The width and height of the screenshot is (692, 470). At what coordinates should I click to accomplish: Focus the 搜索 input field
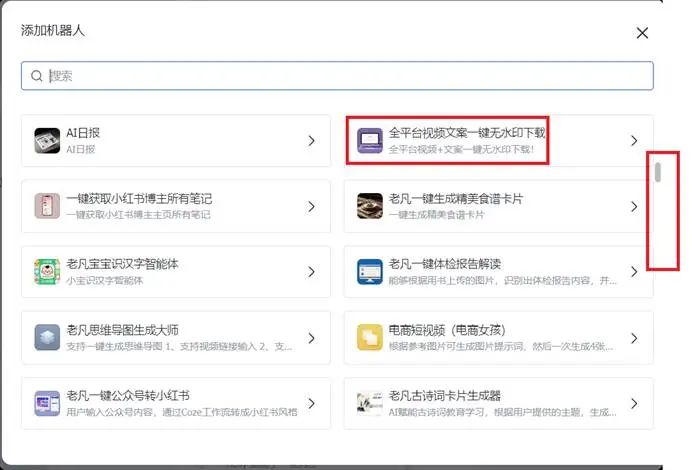point(337,76)
